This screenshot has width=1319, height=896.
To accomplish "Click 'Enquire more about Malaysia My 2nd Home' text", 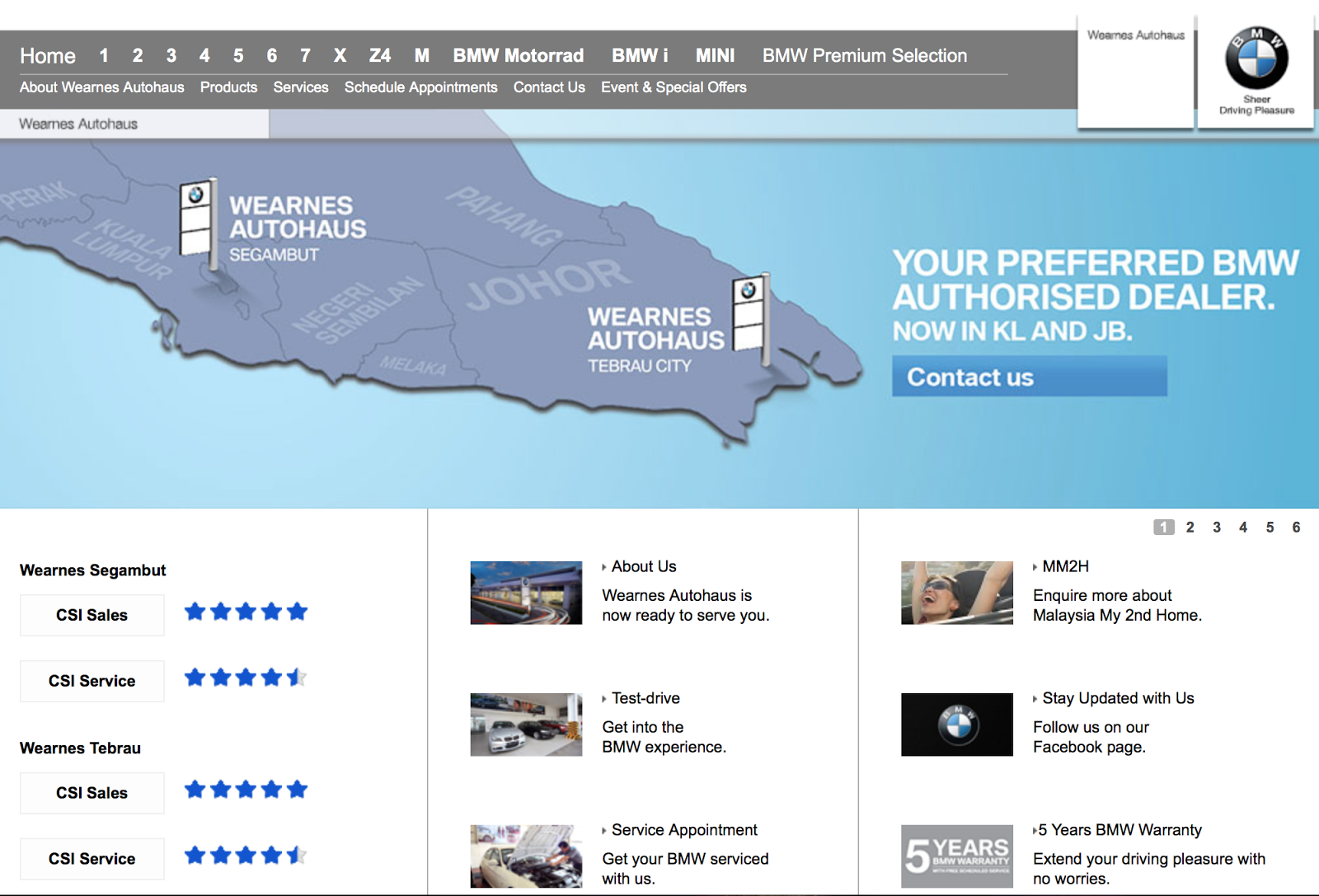I will (1117, 605).
